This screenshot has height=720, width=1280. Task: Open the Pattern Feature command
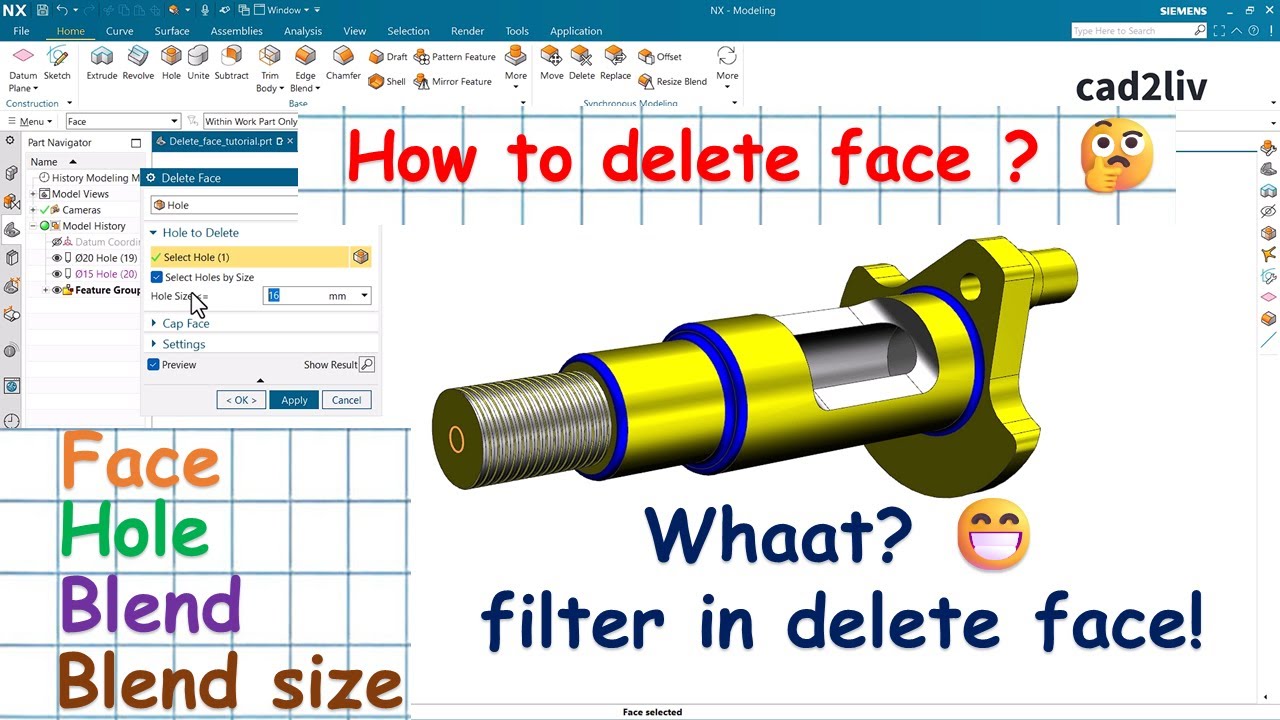pos(455,57)
